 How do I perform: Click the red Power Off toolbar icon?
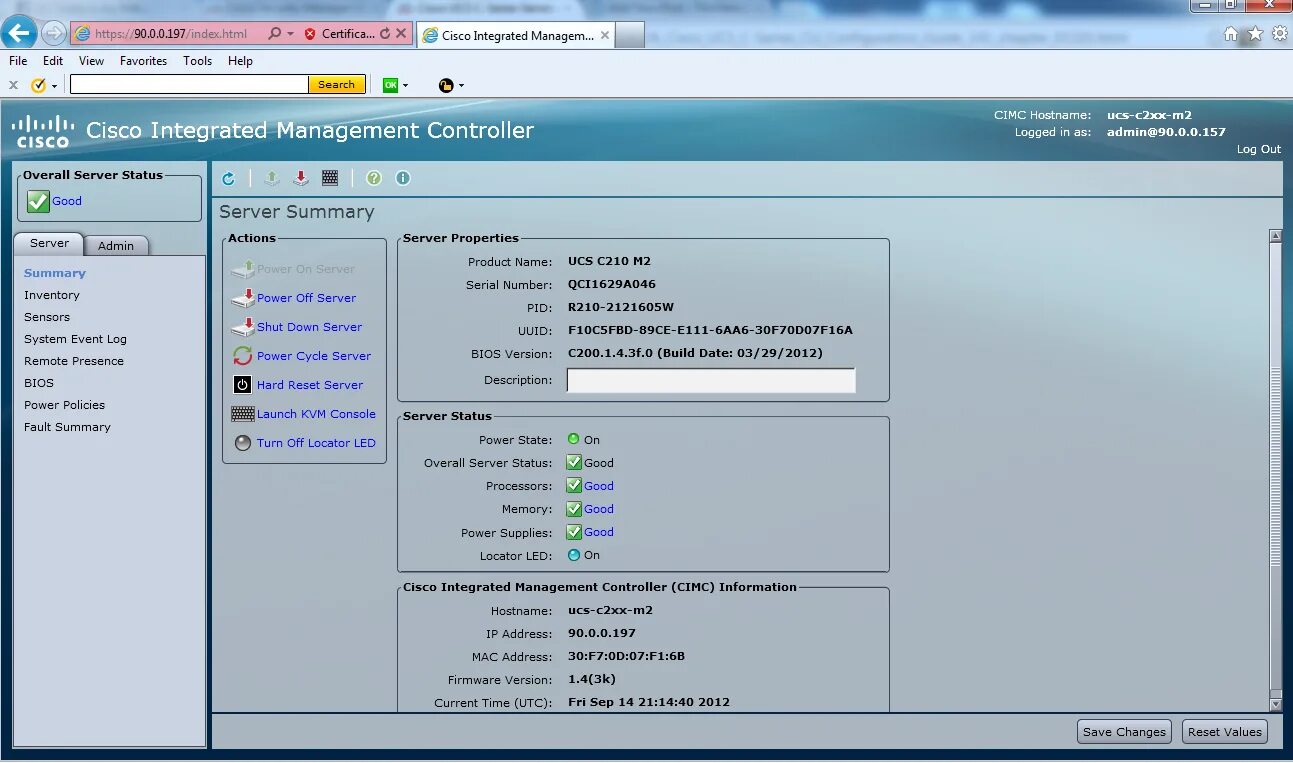(x=300, y=178)
